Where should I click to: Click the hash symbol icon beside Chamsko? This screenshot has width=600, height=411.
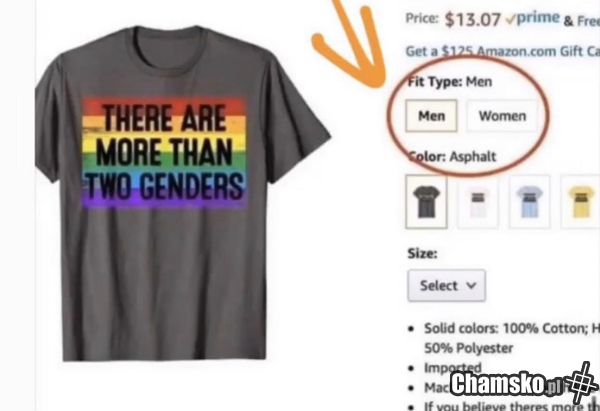[581, 381]
